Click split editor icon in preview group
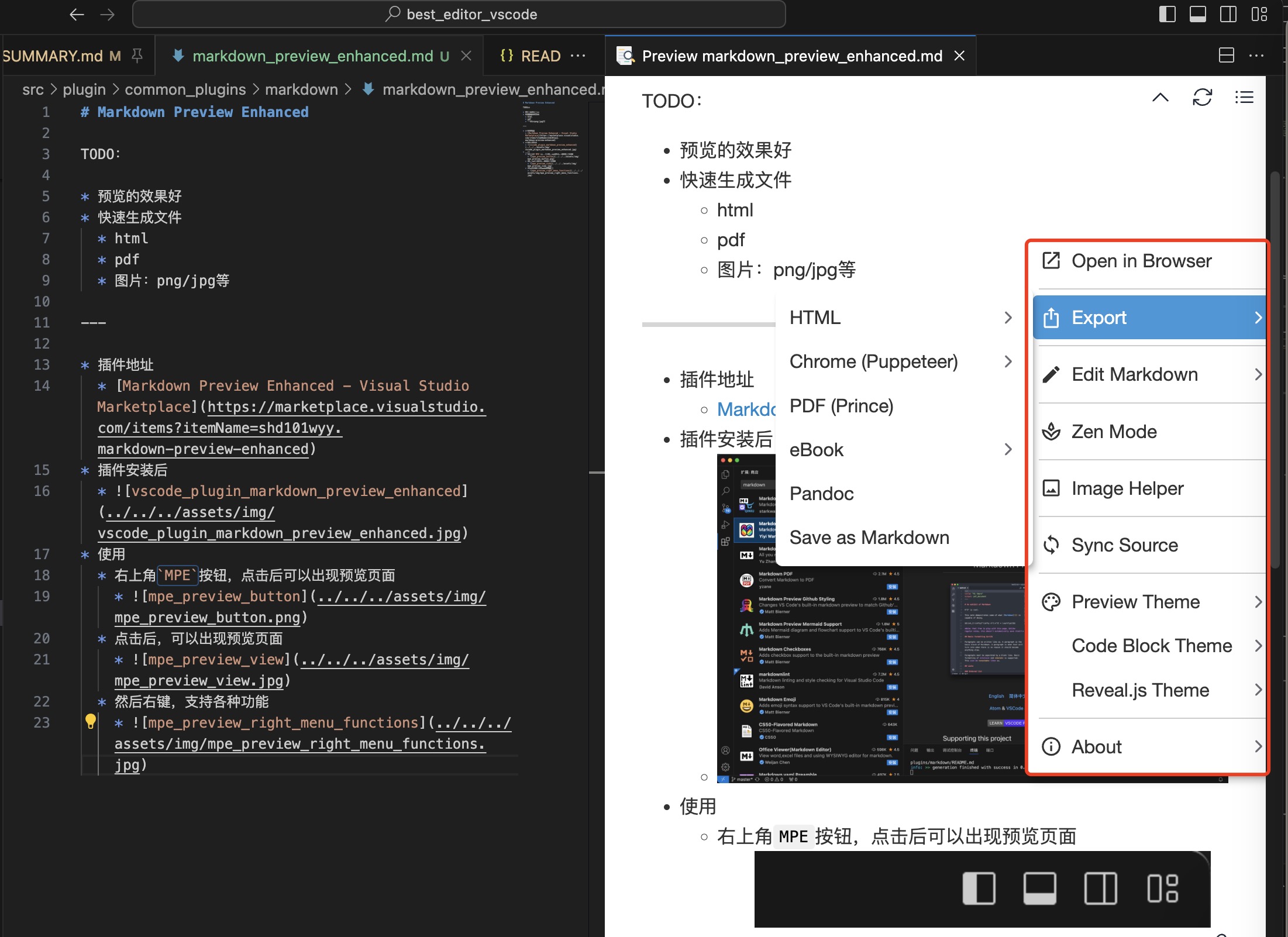Screen dimensions: 1288x937 coord(1227,56)
